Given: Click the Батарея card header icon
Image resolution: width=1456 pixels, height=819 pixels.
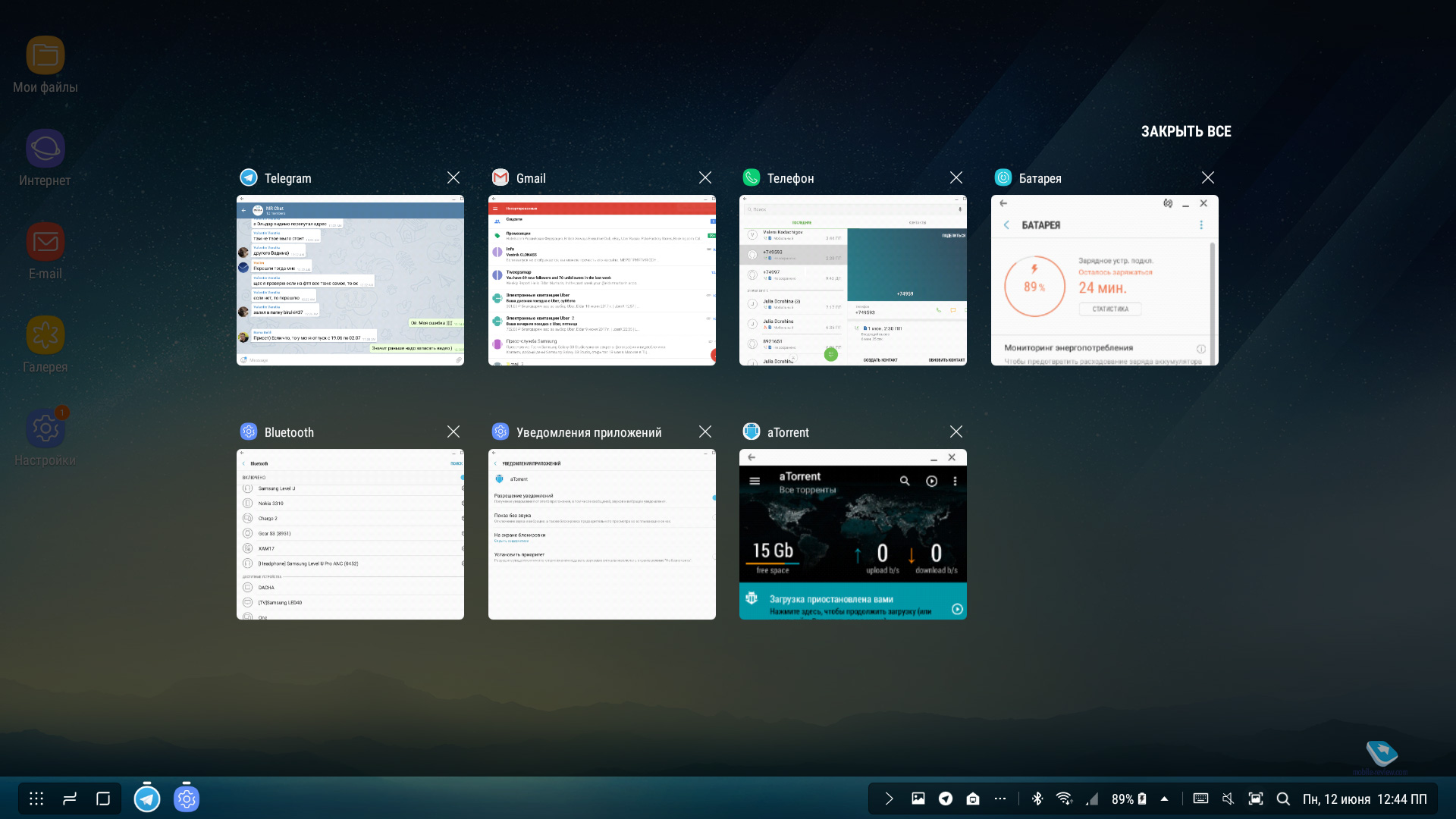Looking at the screenshot, I should [1003, 177].
